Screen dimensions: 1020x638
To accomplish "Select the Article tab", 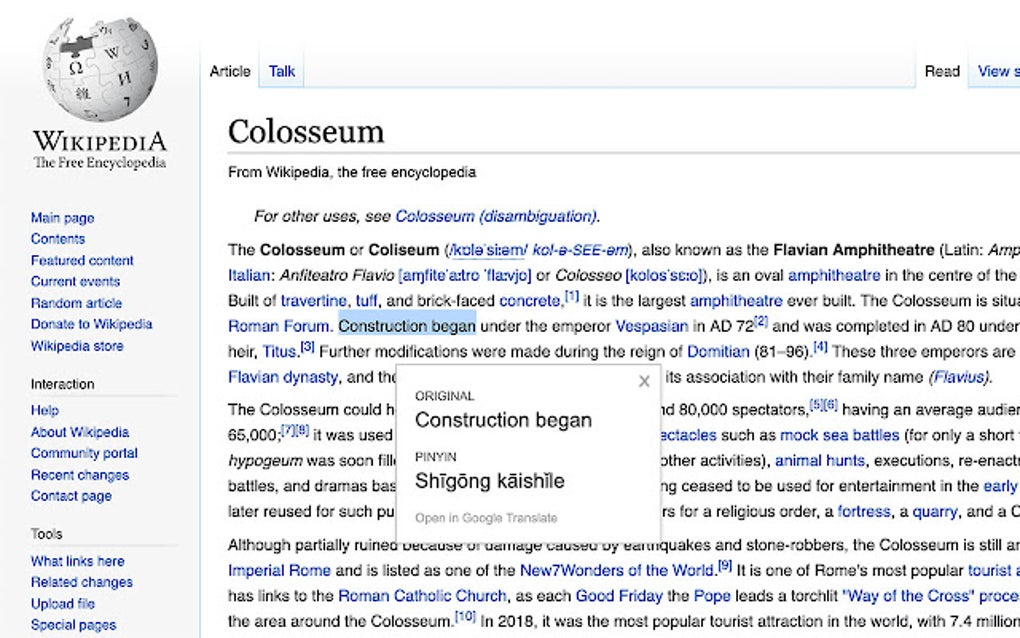I will 230,71.
